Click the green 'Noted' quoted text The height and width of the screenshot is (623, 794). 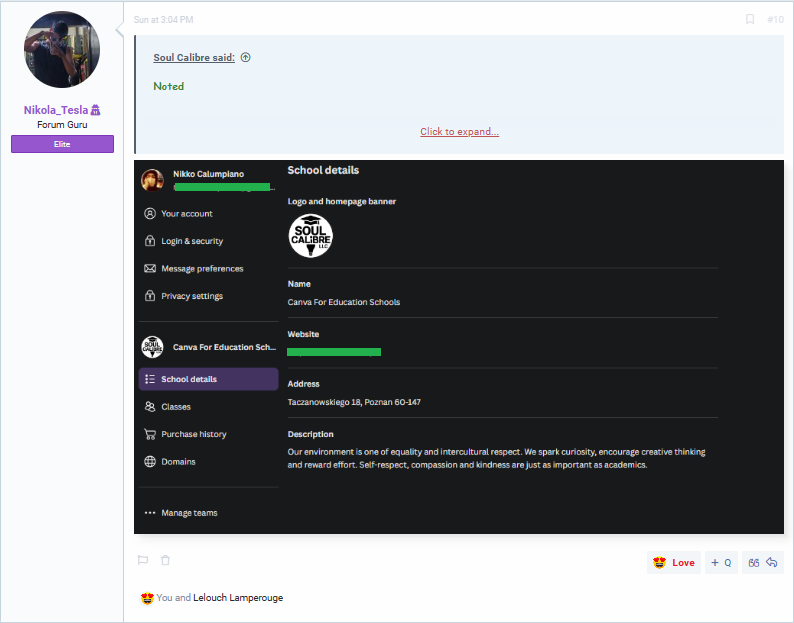(169, 86)
